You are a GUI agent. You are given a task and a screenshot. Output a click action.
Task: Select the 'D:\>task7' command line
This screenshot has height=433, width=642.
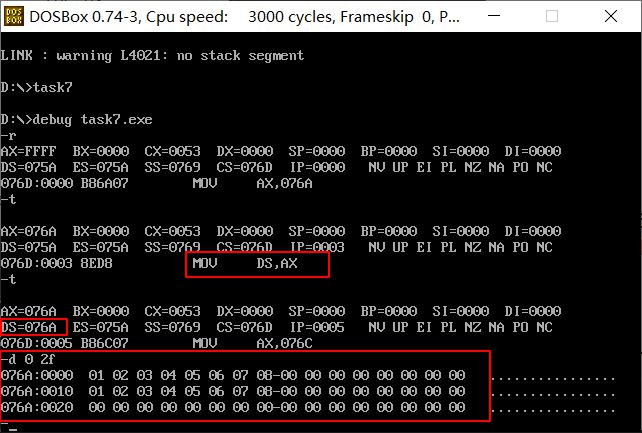(x=36, y=87)
